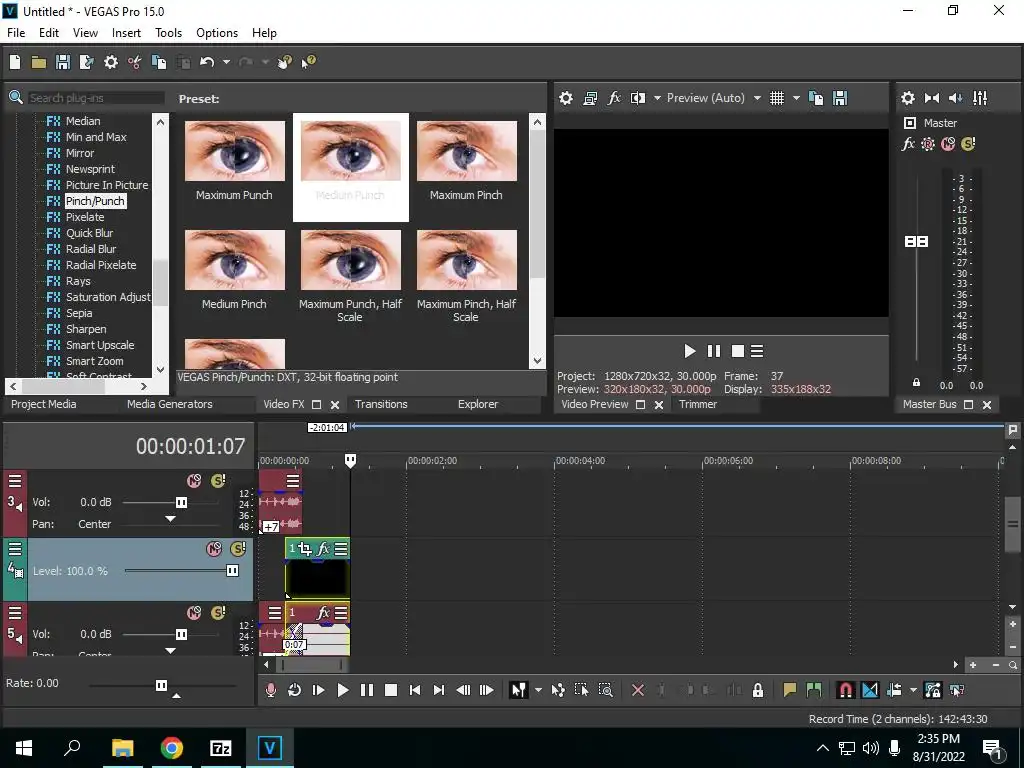
Task: Open Video Preview project settings gear
Action: tap(566, 98)
